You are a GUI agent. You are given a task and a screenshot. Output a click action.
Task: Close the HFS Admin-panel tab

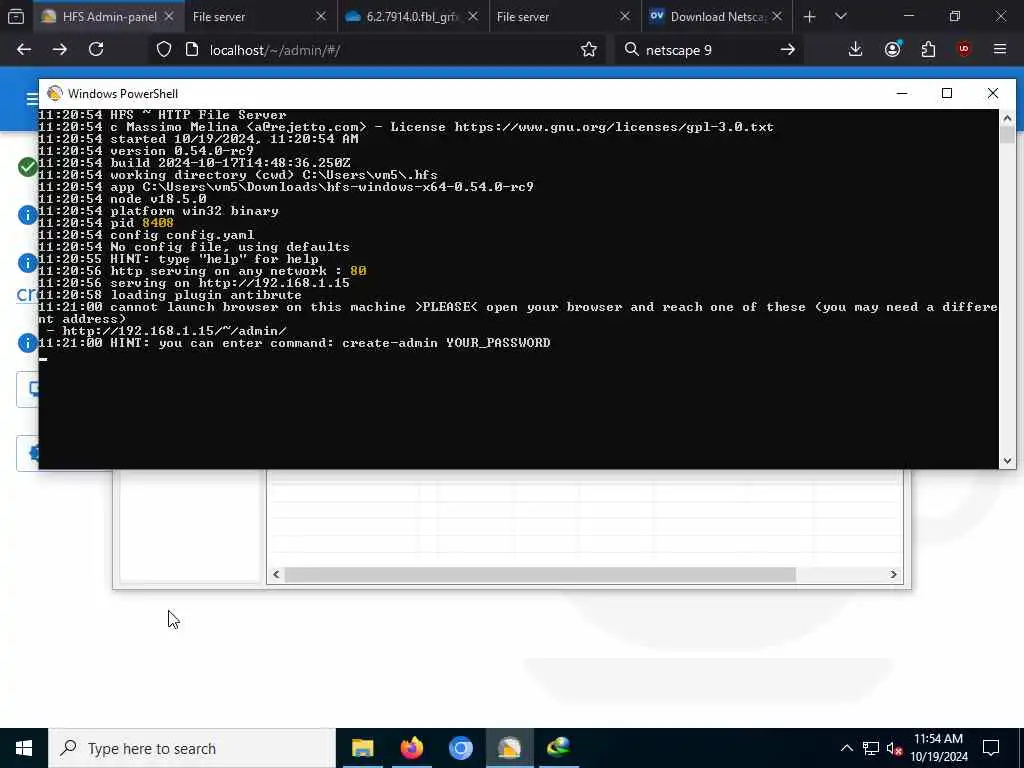(x=168, y=17)
